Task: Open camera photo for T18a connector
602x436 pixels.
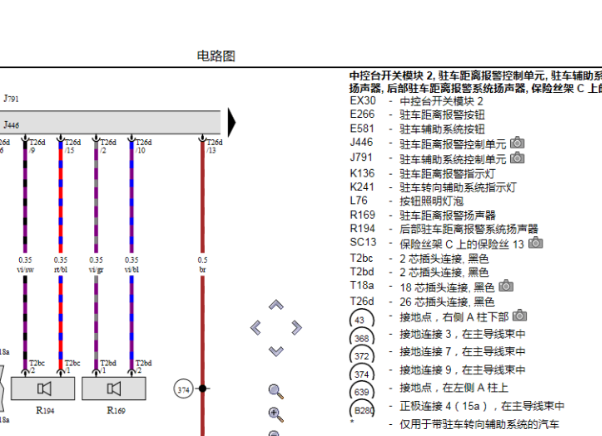Action: [506, 286]
